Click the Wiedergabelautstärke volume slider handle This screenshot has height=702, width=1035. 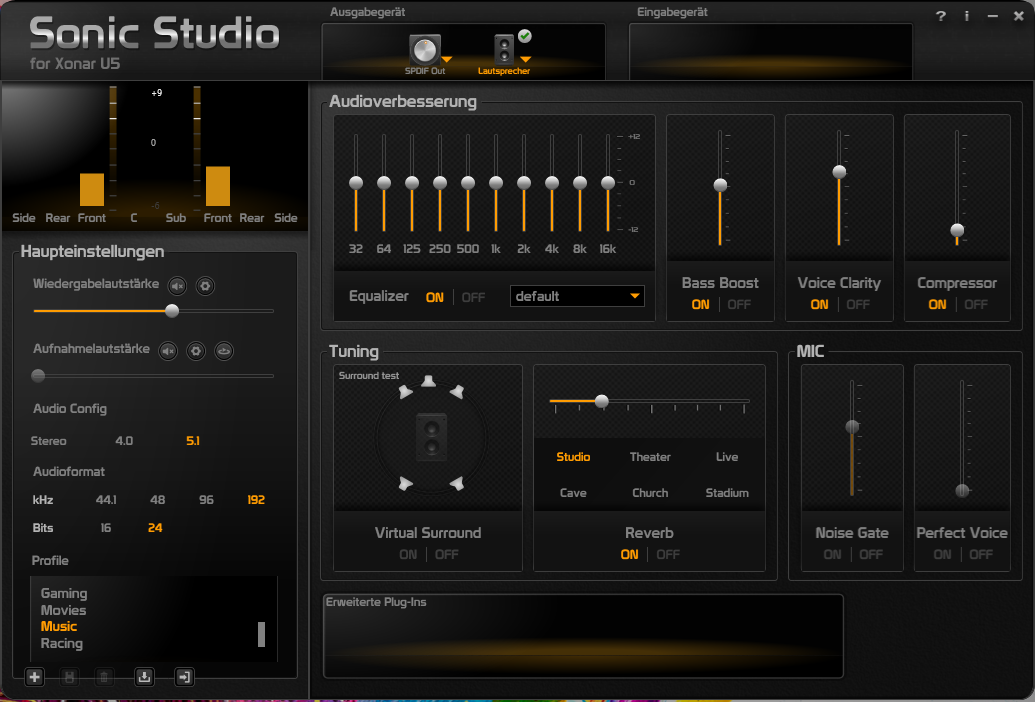(172, 311)
